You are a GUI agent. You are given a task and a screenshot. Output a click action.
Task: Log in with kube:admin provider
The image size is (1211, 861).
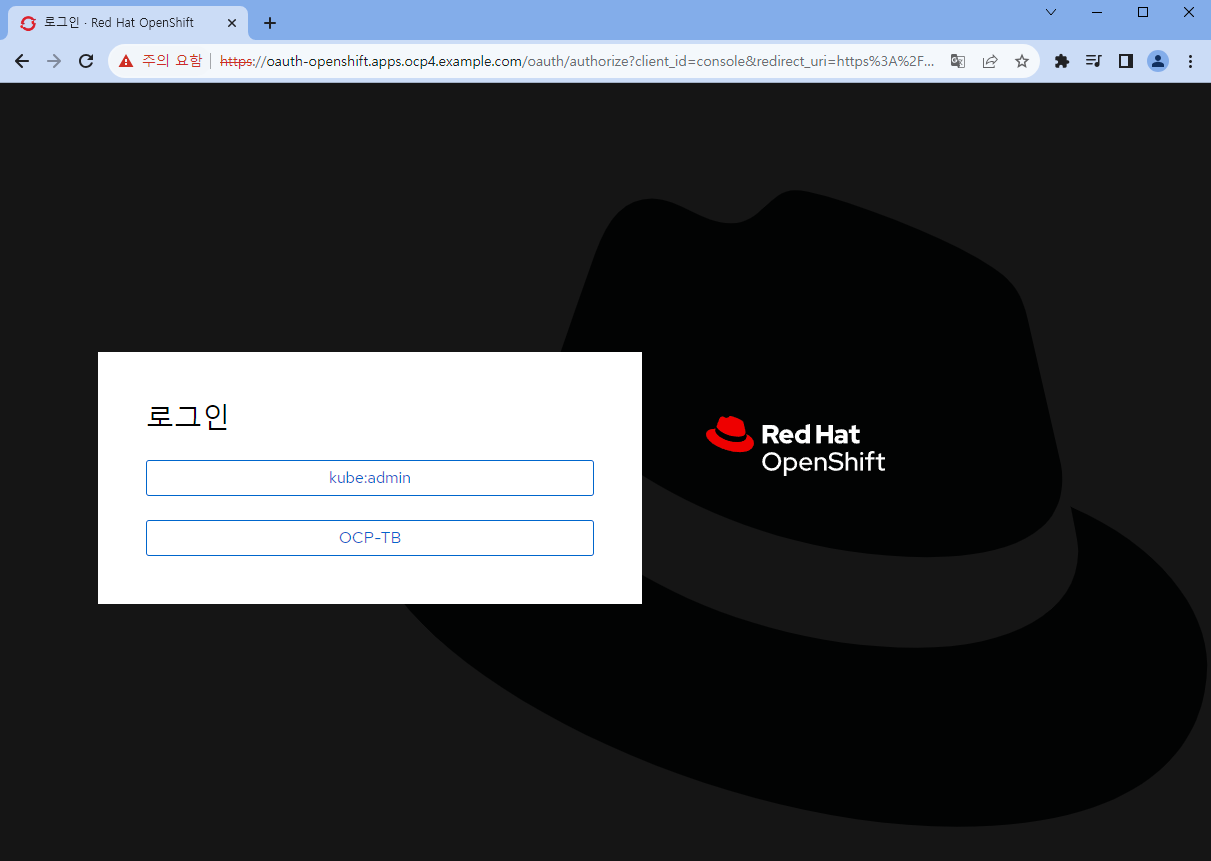pos(370,478)
